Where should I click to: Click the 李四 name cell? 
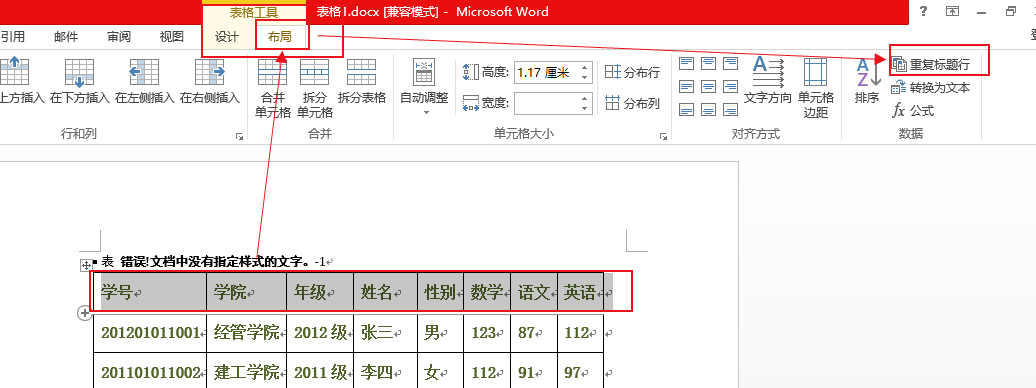click(385, 371)
